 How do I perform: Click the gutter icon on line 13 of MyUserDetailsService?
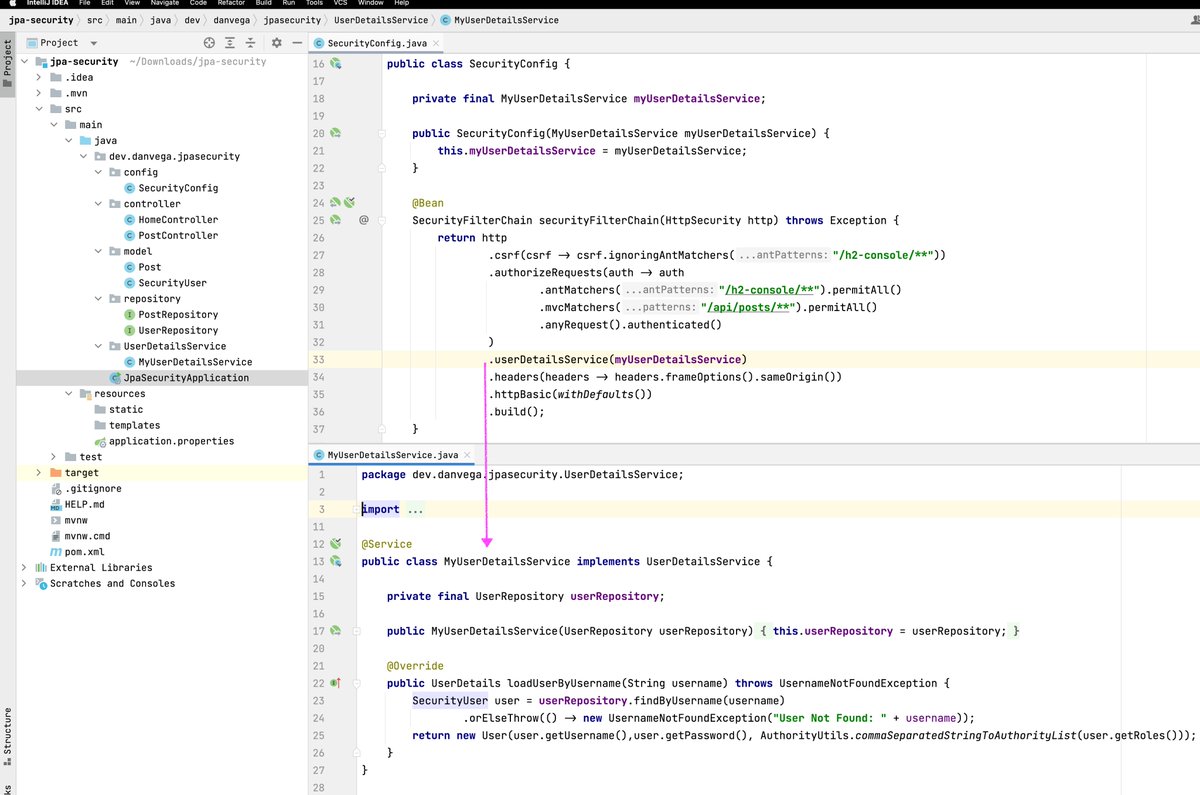pyautogui.click(x=336, y=561)
